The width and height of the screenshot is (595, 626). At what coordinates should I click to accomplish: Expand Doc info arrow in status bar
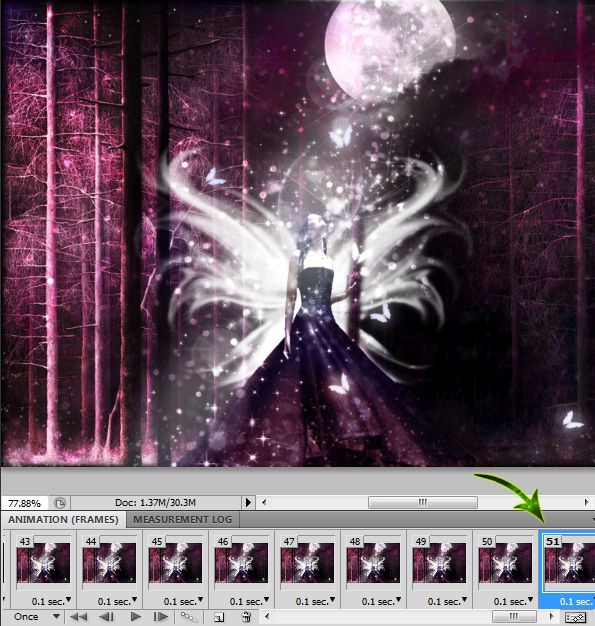(248, 502)
